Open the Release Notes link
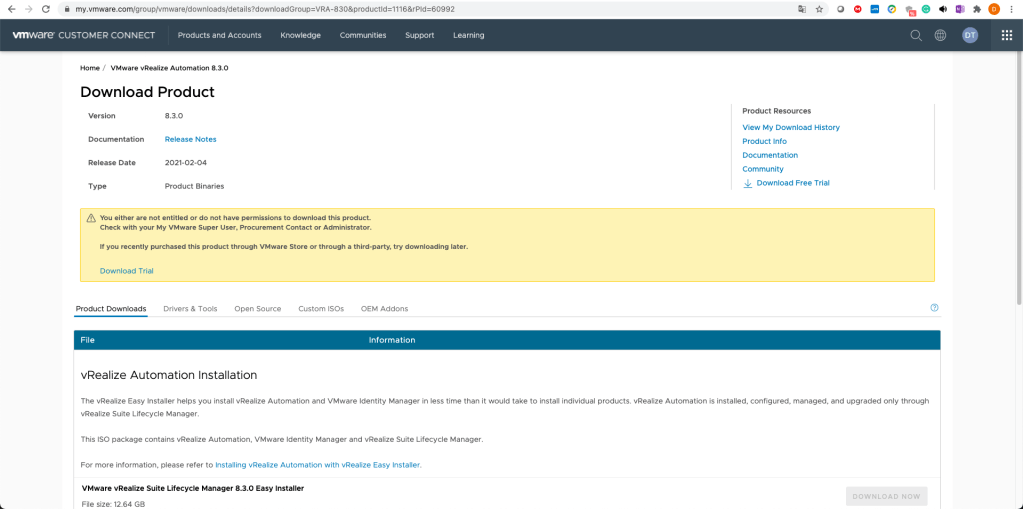Screen dimensions: 1023x509 pyautogui.click(x=190, y=139)
